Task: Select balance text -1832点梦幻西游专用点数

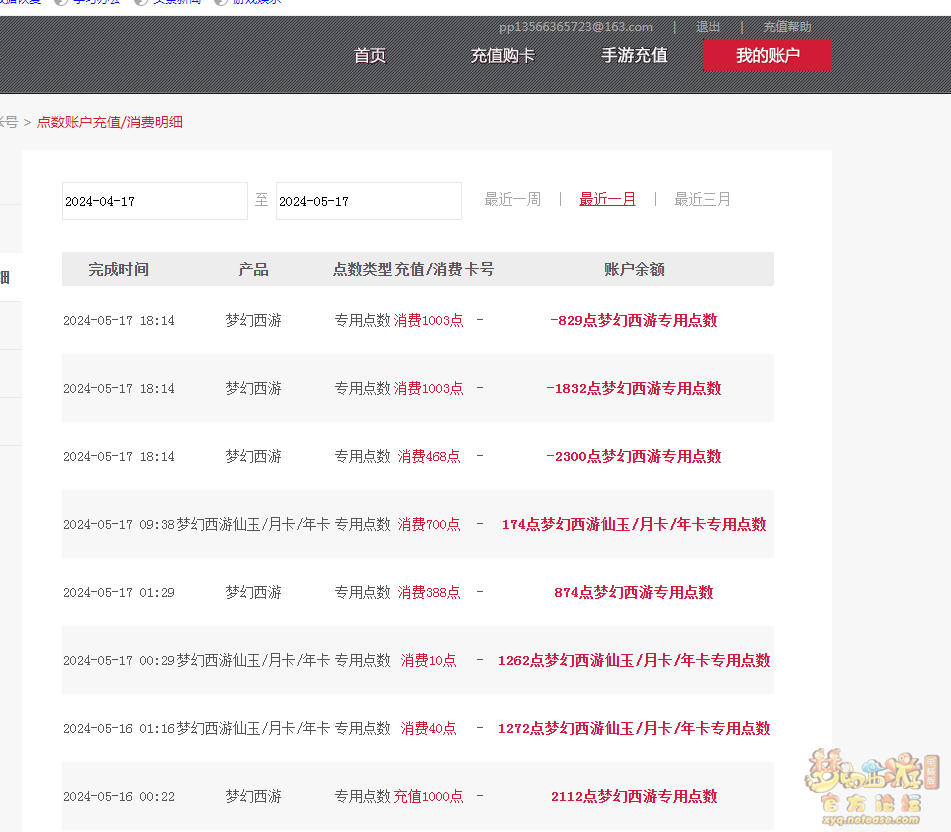Action: pyautogui.click(x=634, y=388)
